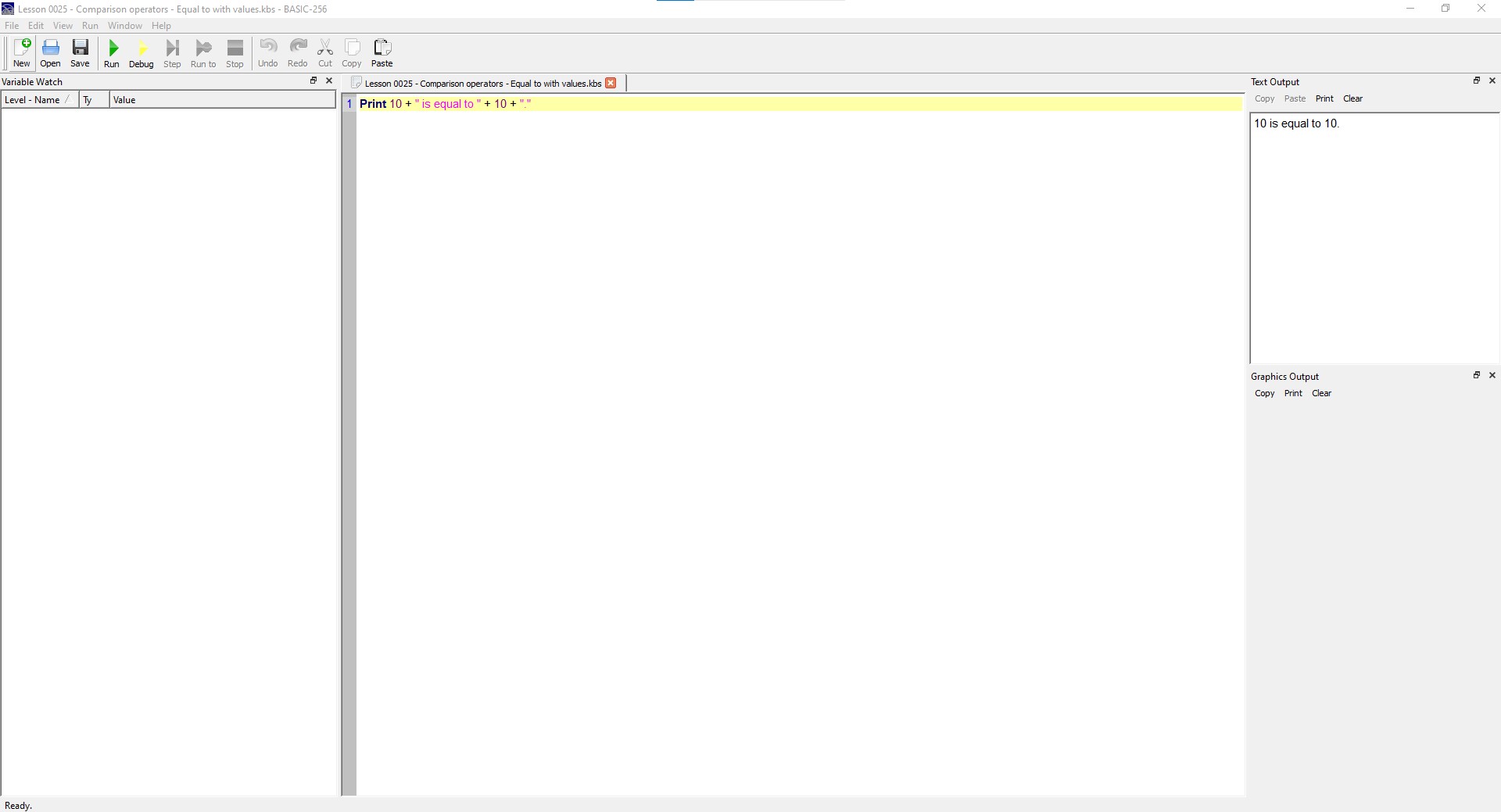Open the File menu
This screenshot has height=812, width=1501.
(x=12, y=26)
